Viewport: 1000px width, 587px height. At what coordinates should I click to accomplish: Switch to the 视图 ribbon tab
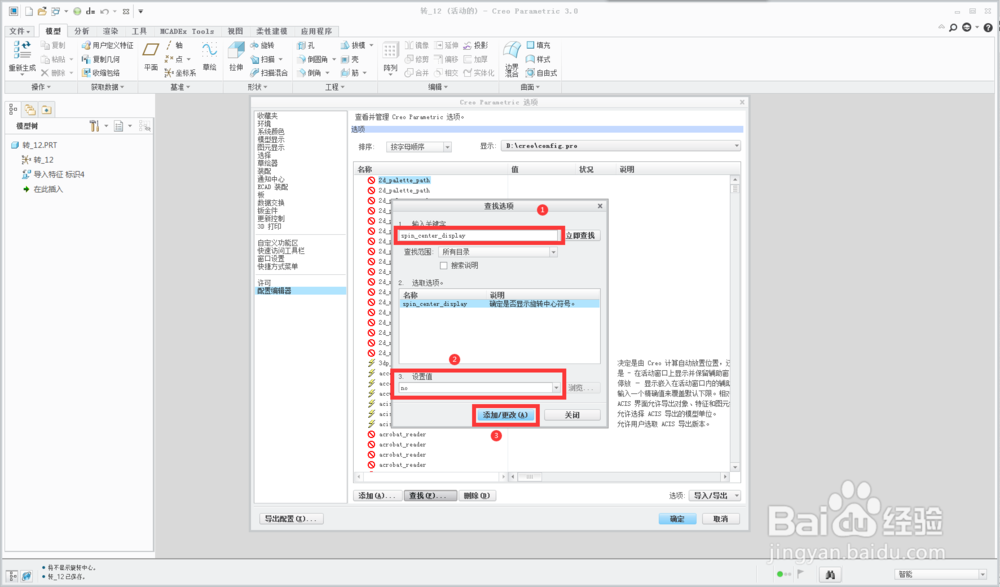point(235,31)
